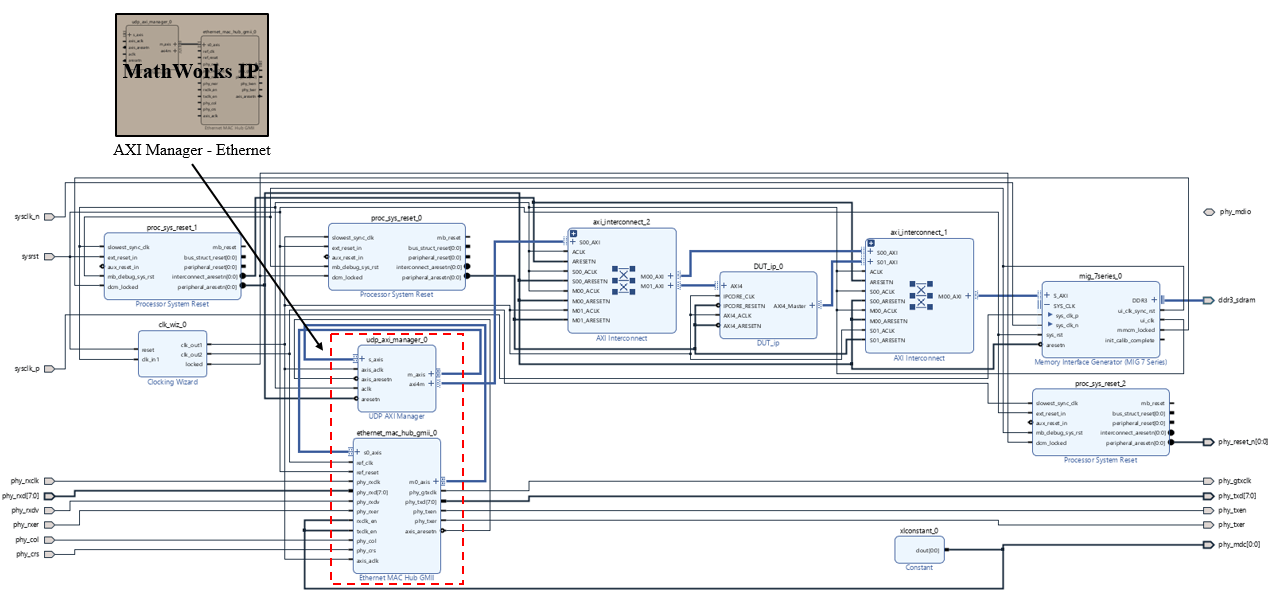Click the crossbar icon in axi_interconnect_1
Screen dimensions: 1275x604
pyautogui.click(x=921, y=295)
